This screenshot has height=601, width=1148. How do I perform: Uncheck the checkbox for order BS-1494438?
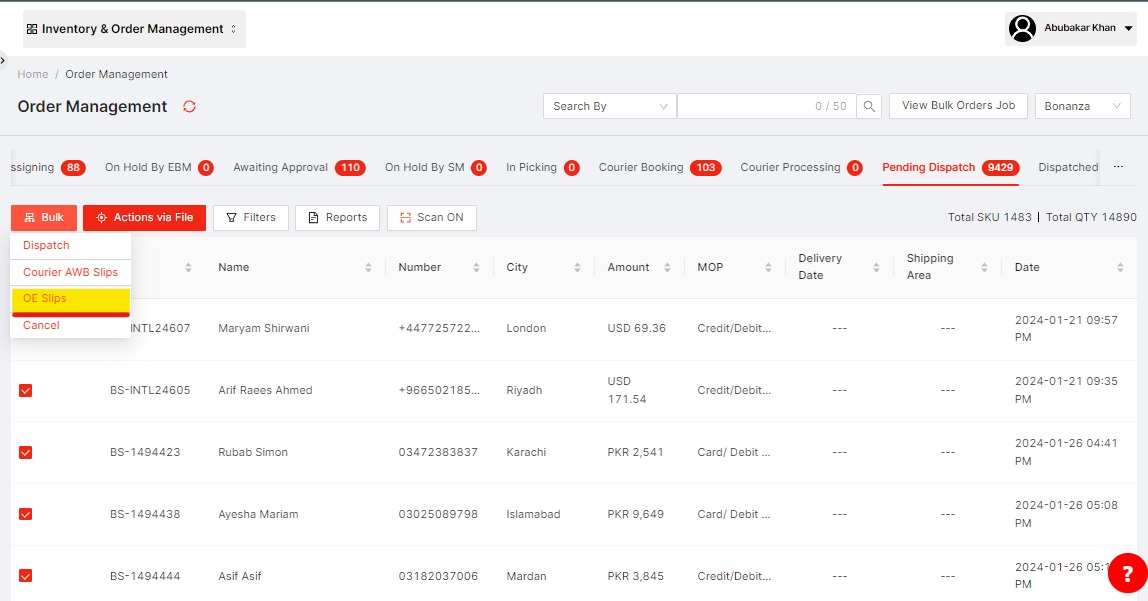coord(26,514)
